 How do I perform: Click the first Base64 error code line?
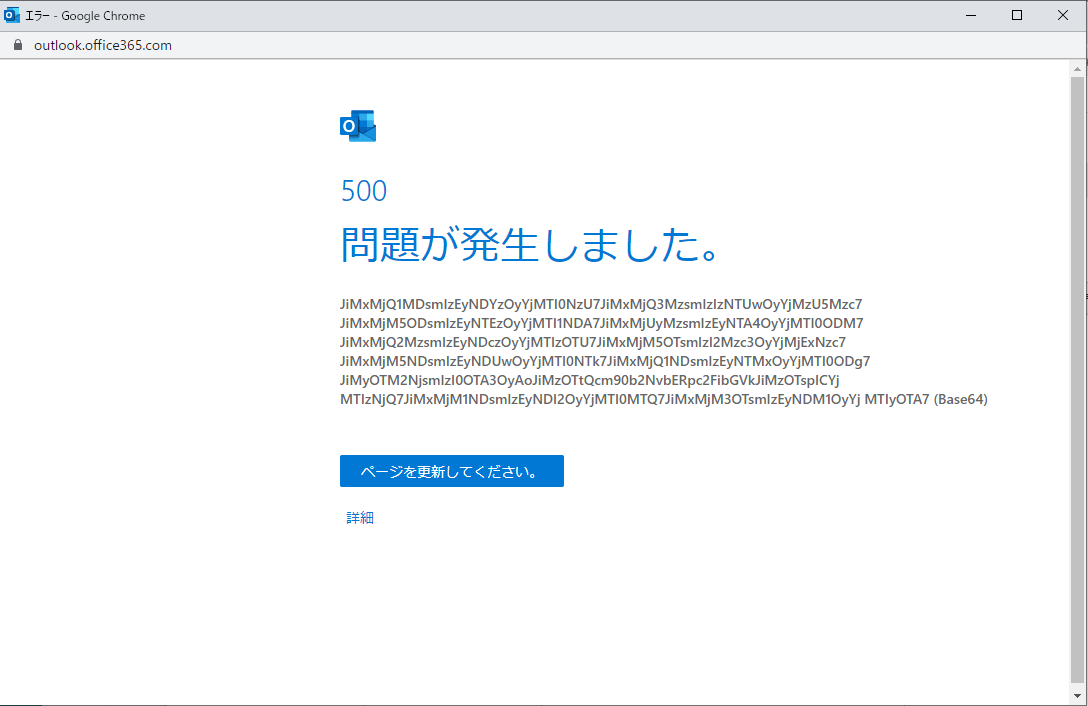[x=600, y=304]
